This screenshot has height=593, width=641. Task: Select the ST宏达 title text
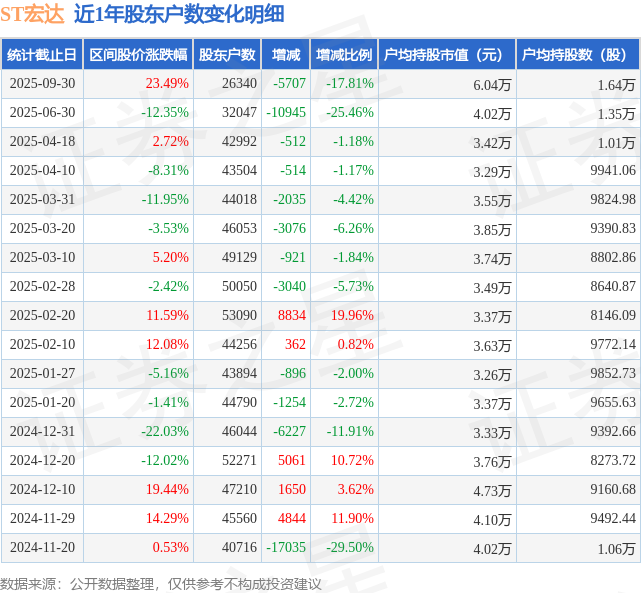pyautogui.click(x=32, y=14)
